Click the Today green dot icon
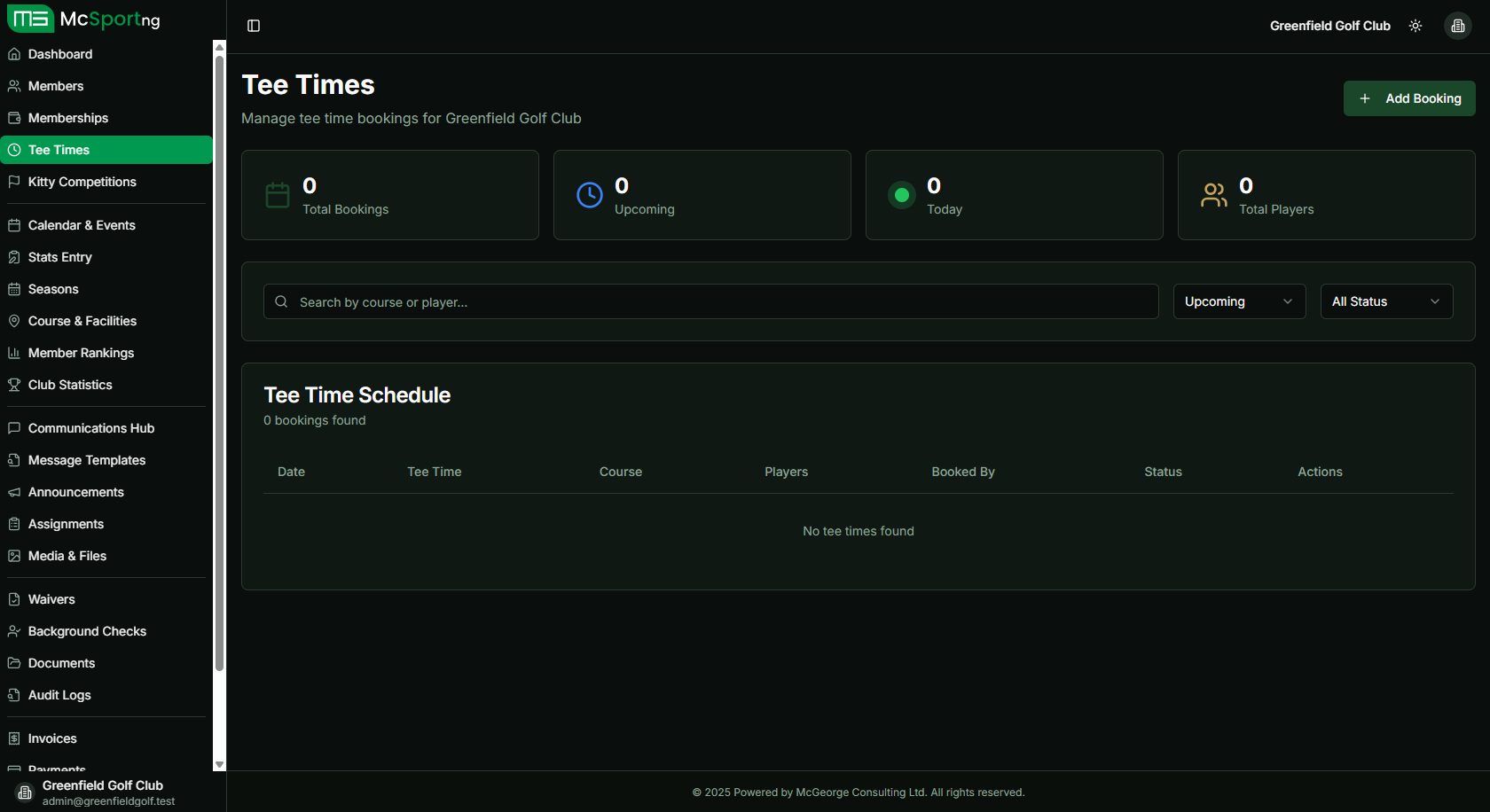The image size is (1490, 812). (x=902, y=195)
